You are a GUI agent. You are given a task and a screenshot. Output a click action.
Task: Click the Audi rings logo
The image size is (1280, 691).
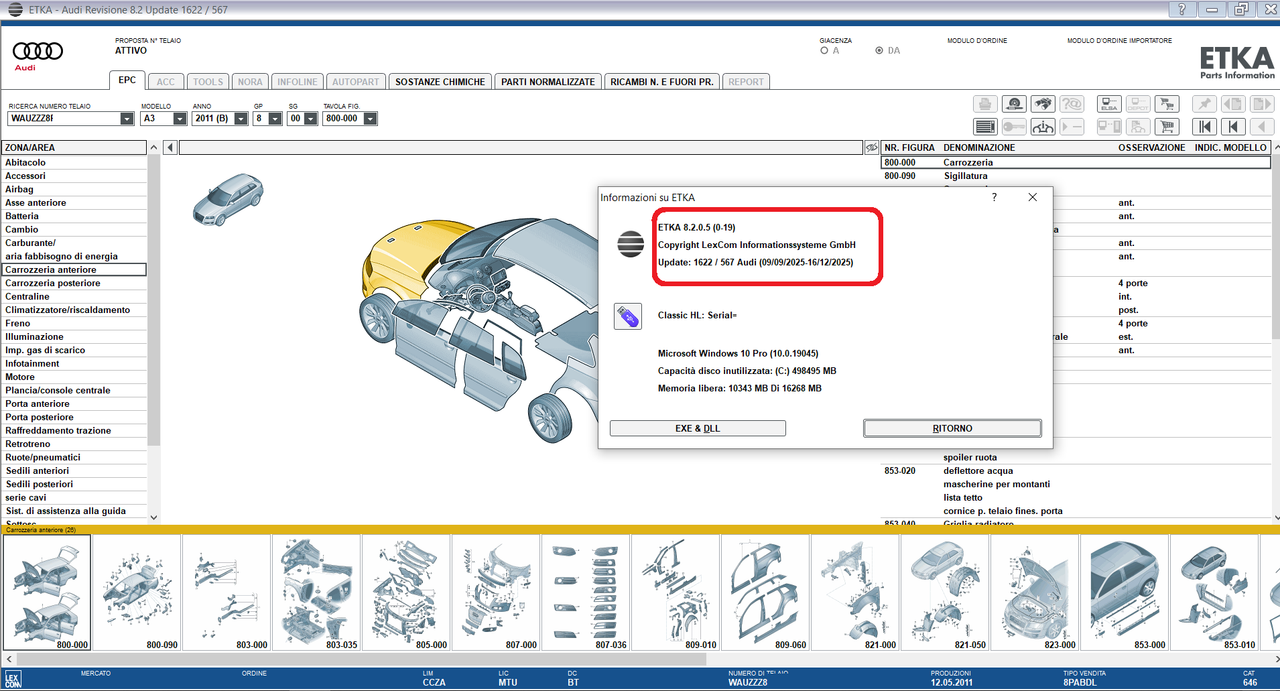[x=37, y=51]
